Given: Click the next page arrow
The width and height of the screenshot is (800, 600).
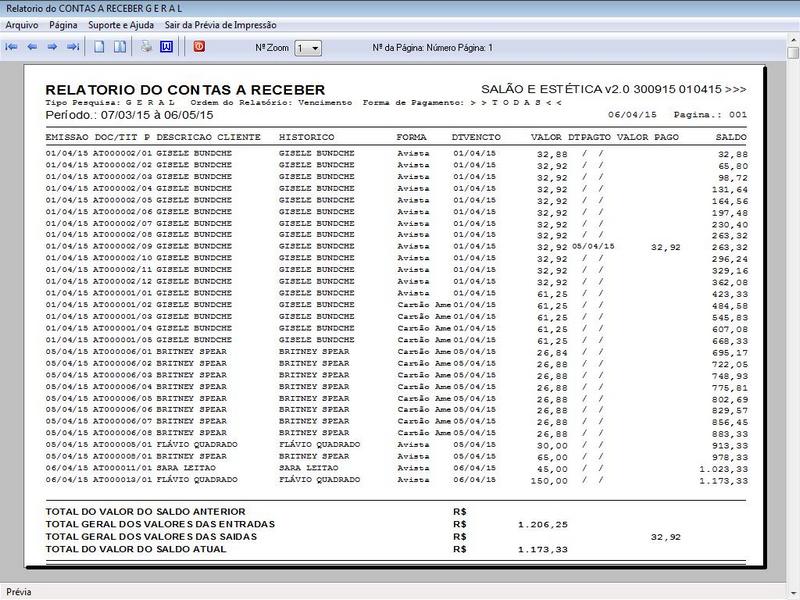Looking at the screenshot, I should [52, 47].
